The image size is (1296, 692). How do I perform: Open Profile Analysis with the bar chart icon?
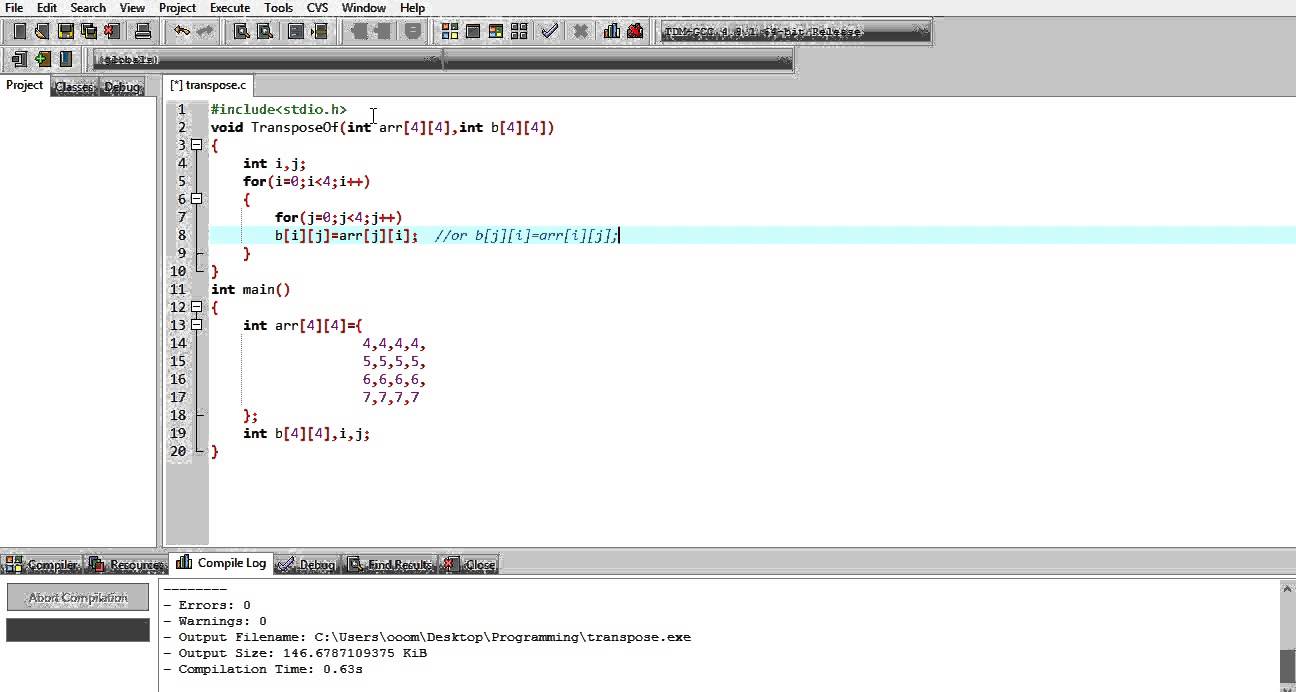click(611, 31)
